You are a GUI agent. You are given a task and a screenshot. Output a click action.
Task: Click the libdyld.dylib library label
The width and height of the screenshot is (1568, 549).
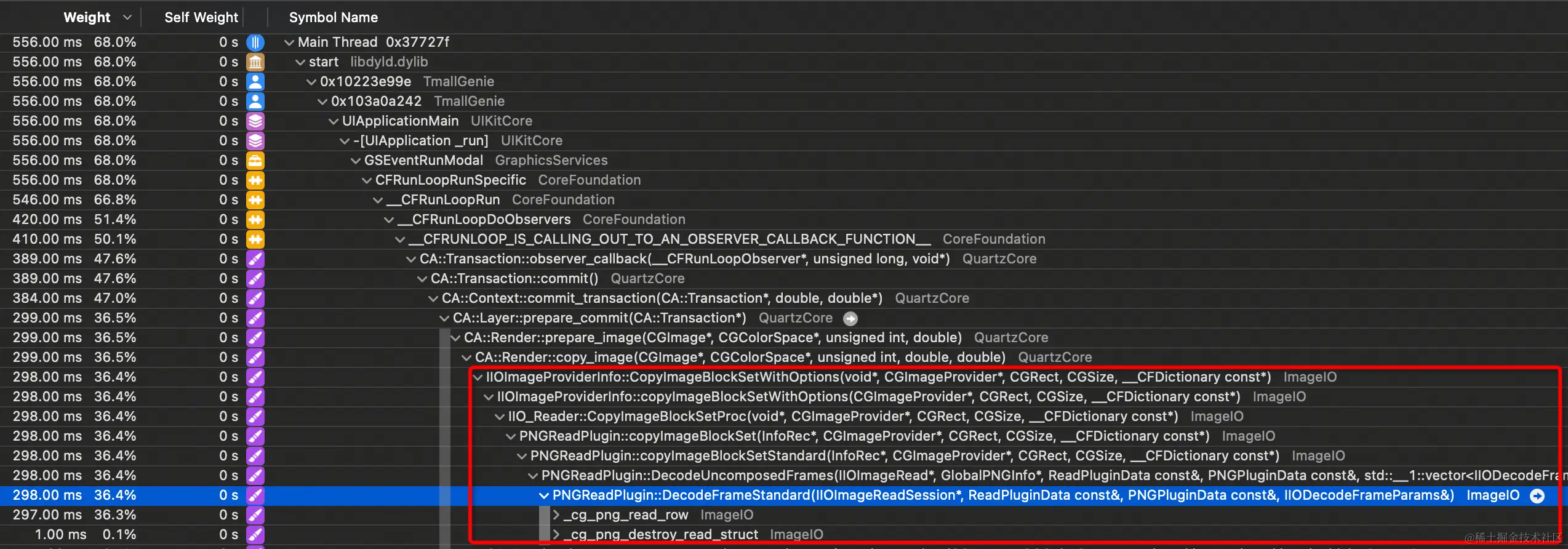tap(389, 62)
